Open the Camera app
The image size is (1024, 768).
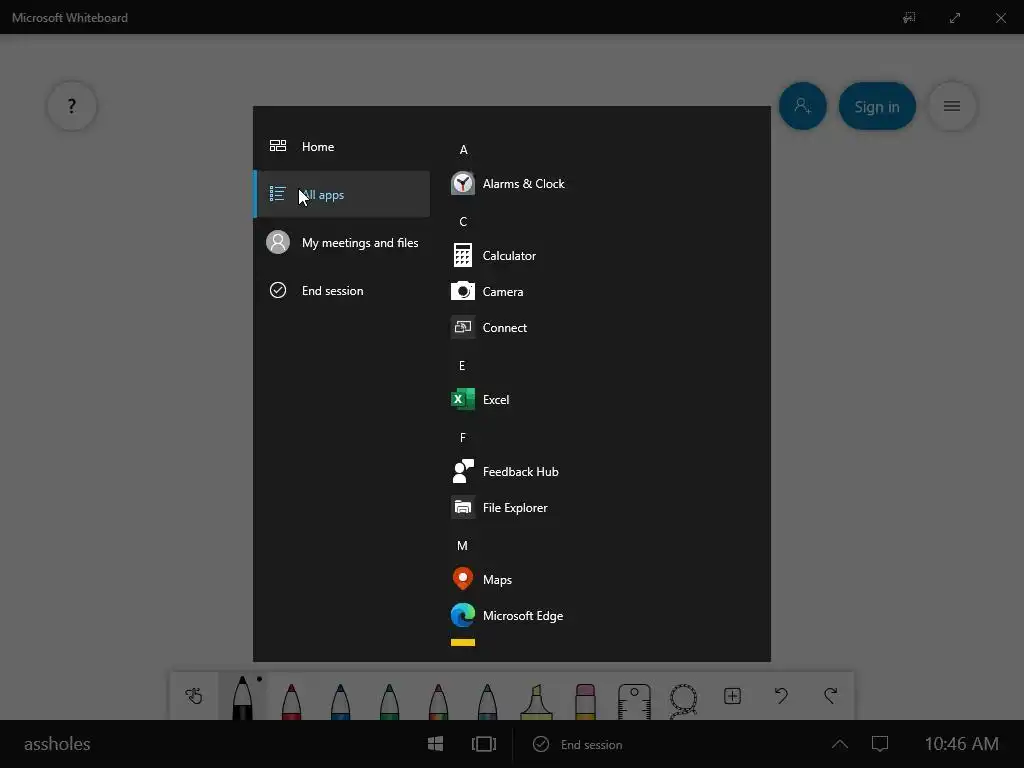click(487, 291)
